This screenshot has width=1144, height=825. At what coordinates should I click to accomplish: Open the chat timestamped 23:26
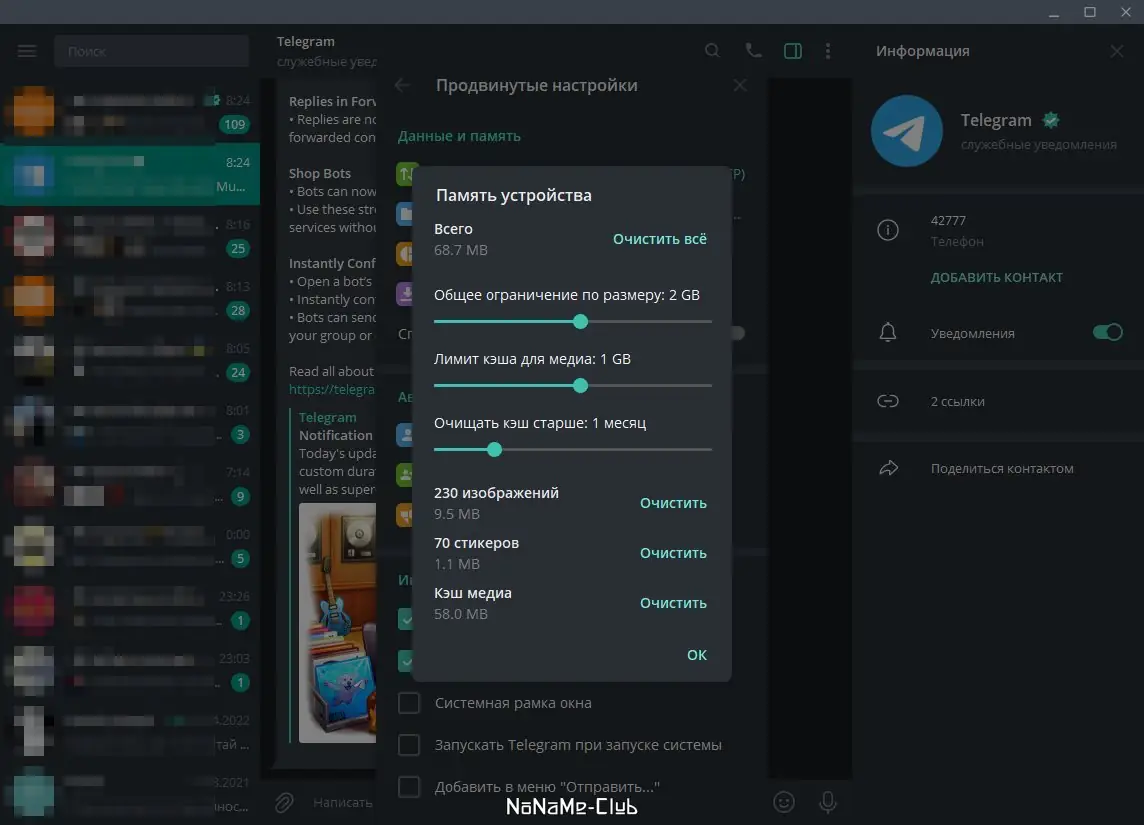[x=130, y=608]
